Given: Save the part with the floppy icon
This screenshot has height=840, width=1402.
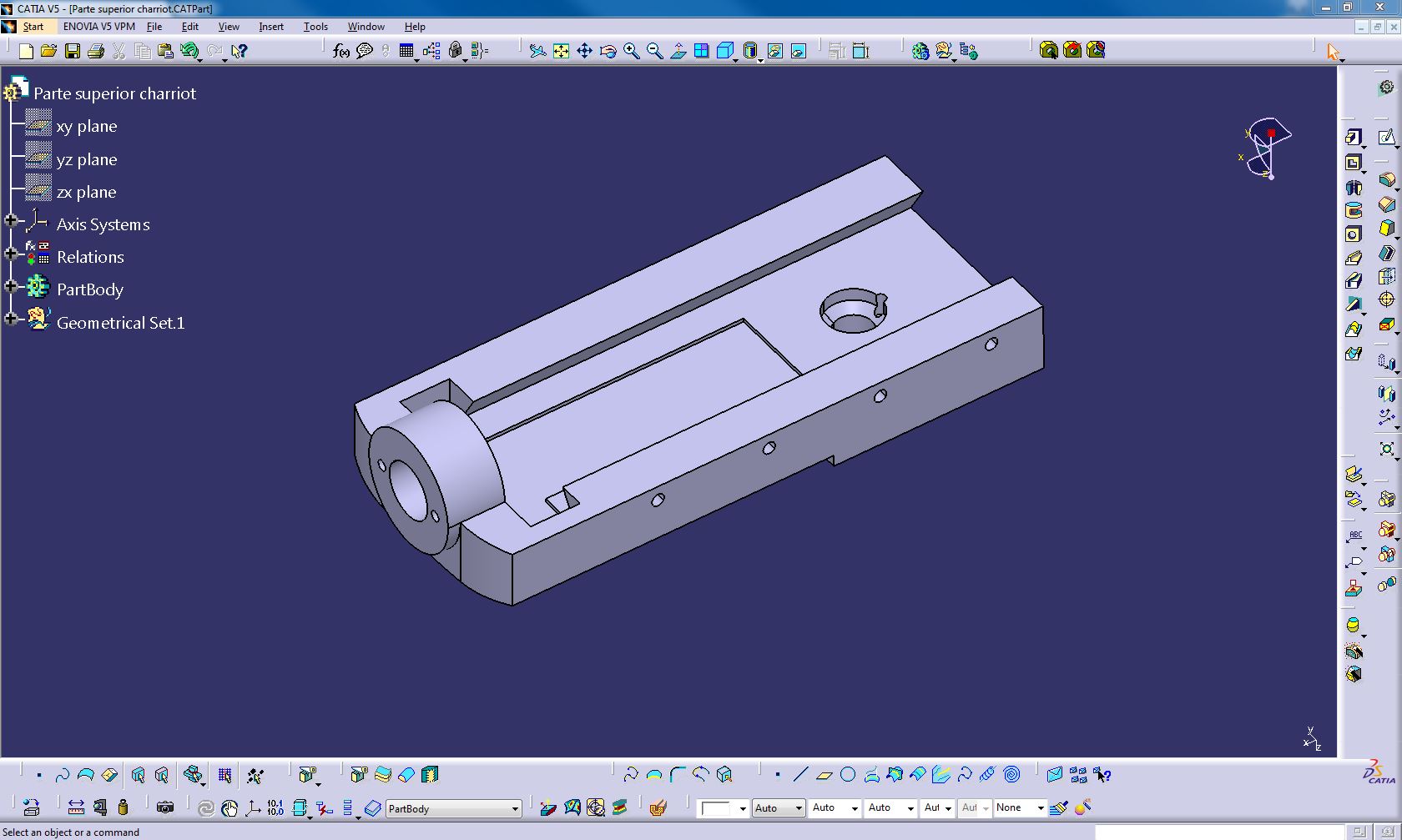Looking at the screenshot, I should click(73, 52).
